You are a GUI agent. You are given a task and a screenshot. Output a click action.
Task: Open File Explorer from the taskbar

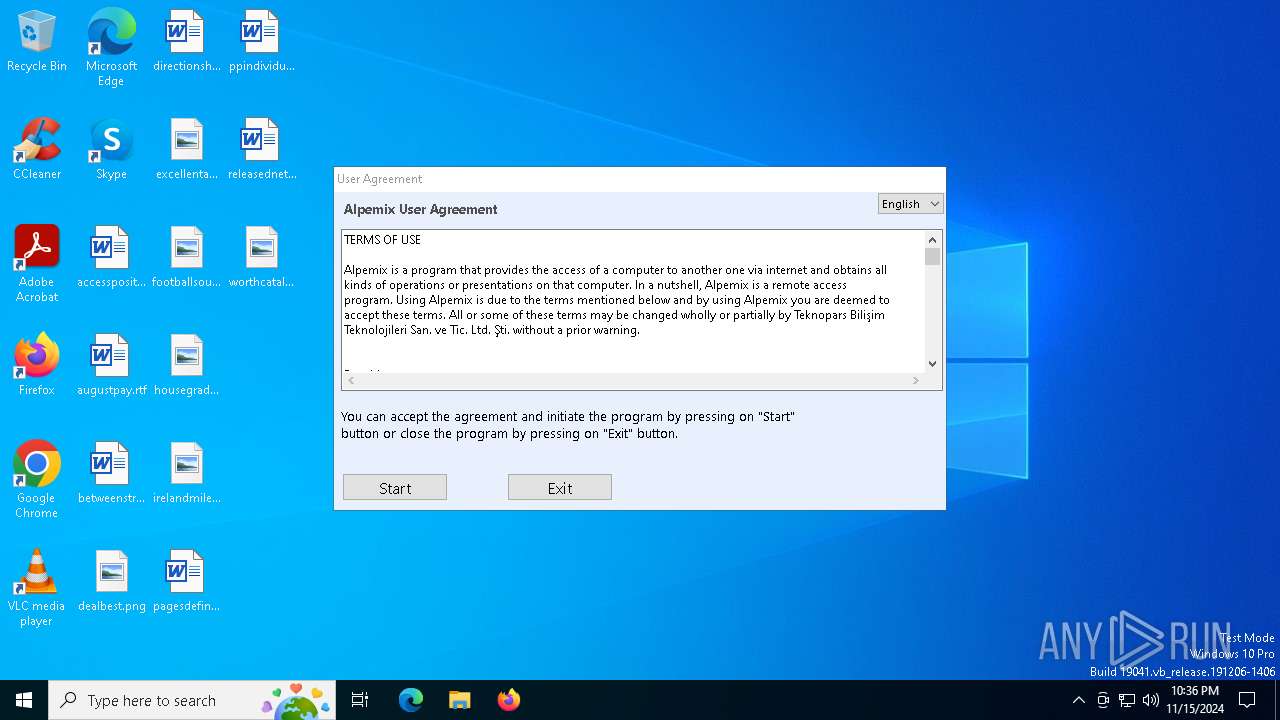click(460, 700)
